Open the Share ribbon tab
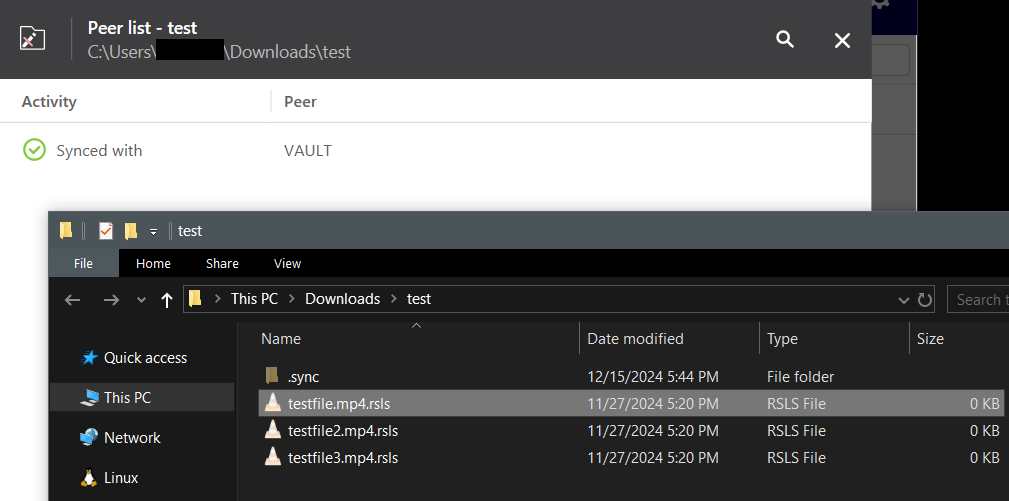Image resolution: width=1009 pixels, height=501 pixels. pos(222,263)
